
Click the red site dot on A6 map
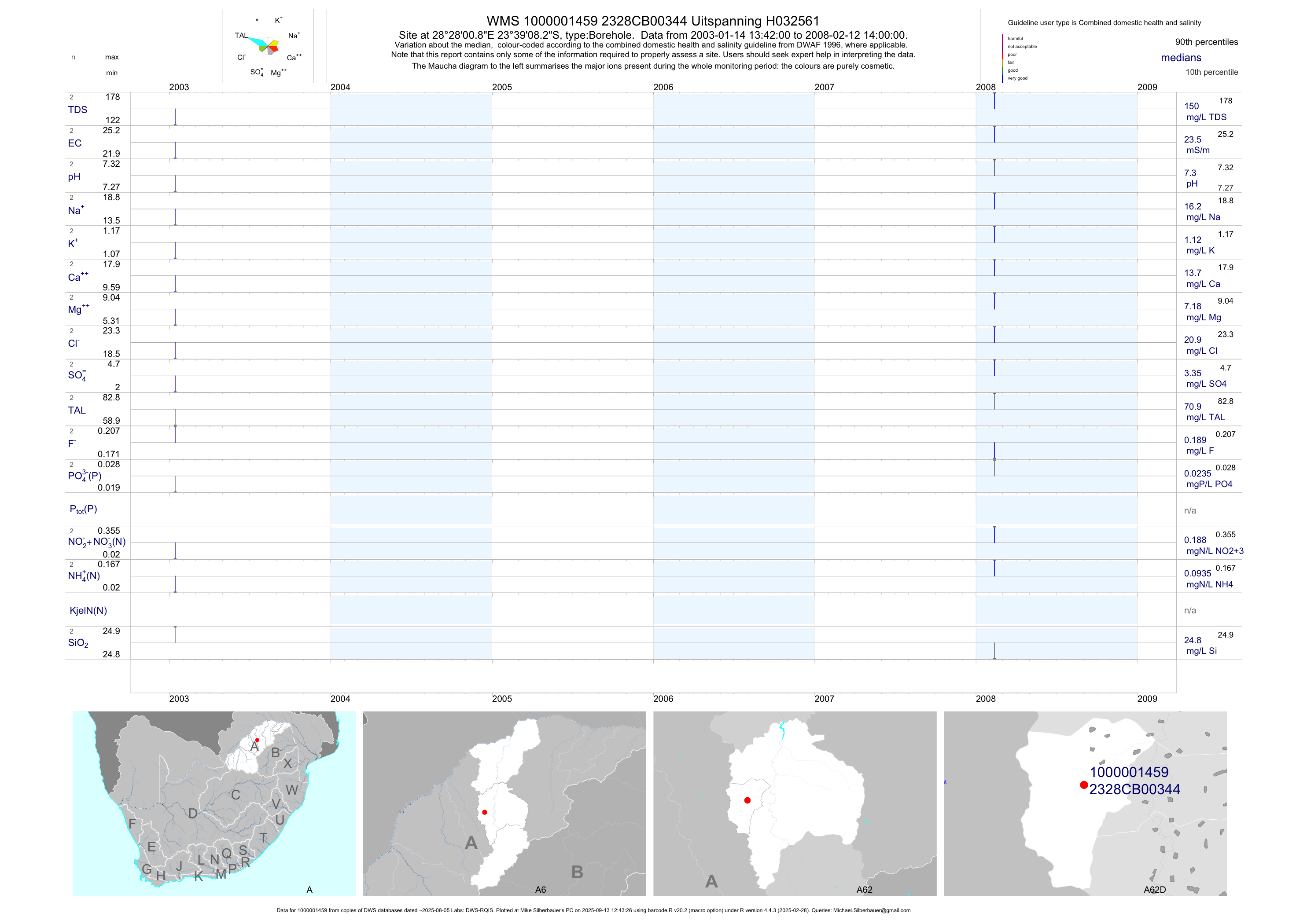click(x=484, y=812)
